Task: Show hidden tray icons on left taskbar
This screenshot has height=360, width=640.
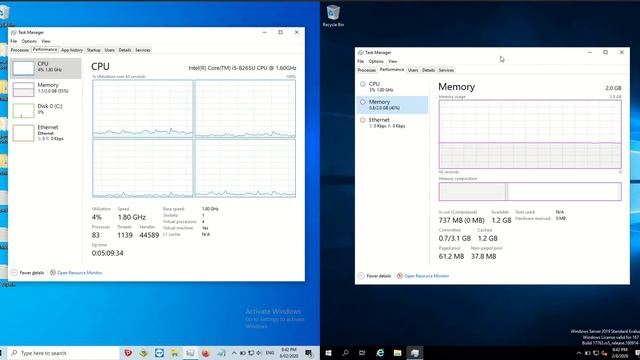Action: point(234,353)
